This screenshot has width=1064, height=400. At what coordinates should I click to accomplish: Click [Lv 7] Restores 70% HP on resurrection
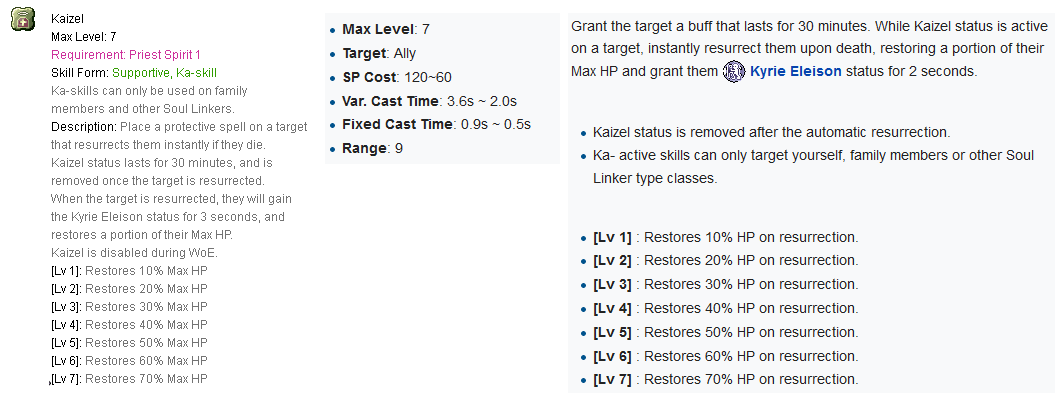coord(725,380)
